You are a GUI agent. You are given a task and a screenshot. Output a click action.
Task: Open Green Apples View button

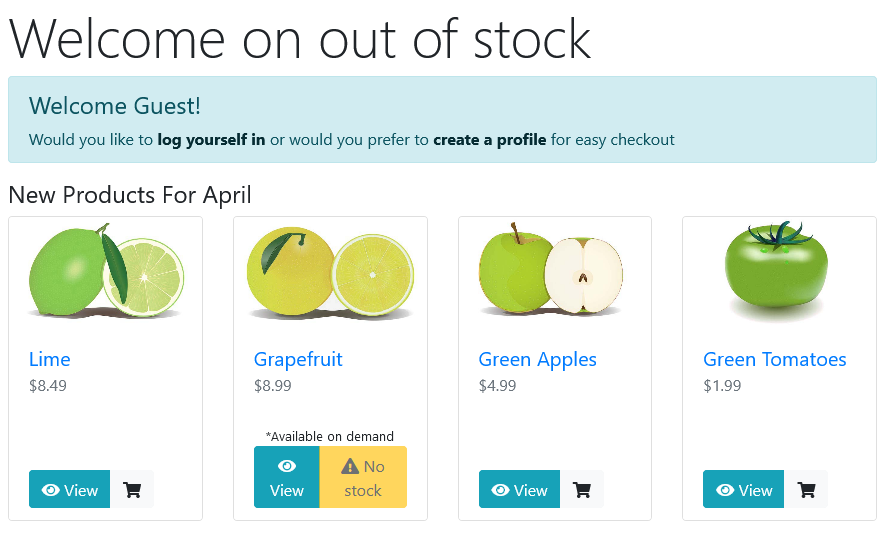[x=519, y=489]
